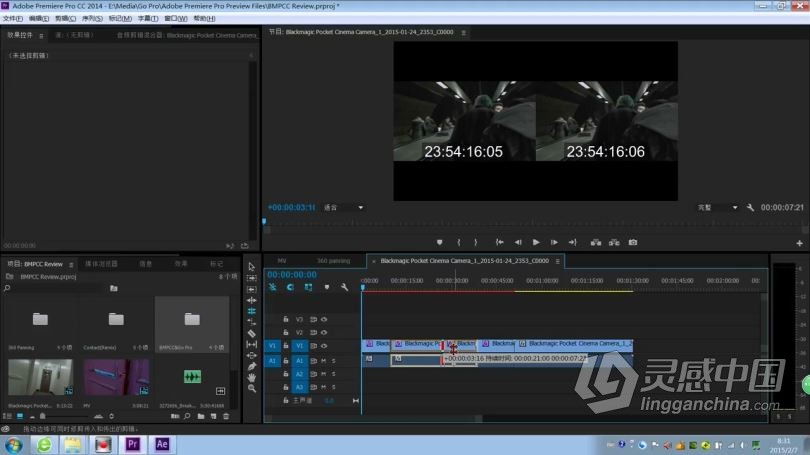Step back one frame
This screenshot has width=810, height=455.
[x=518, y=242]
